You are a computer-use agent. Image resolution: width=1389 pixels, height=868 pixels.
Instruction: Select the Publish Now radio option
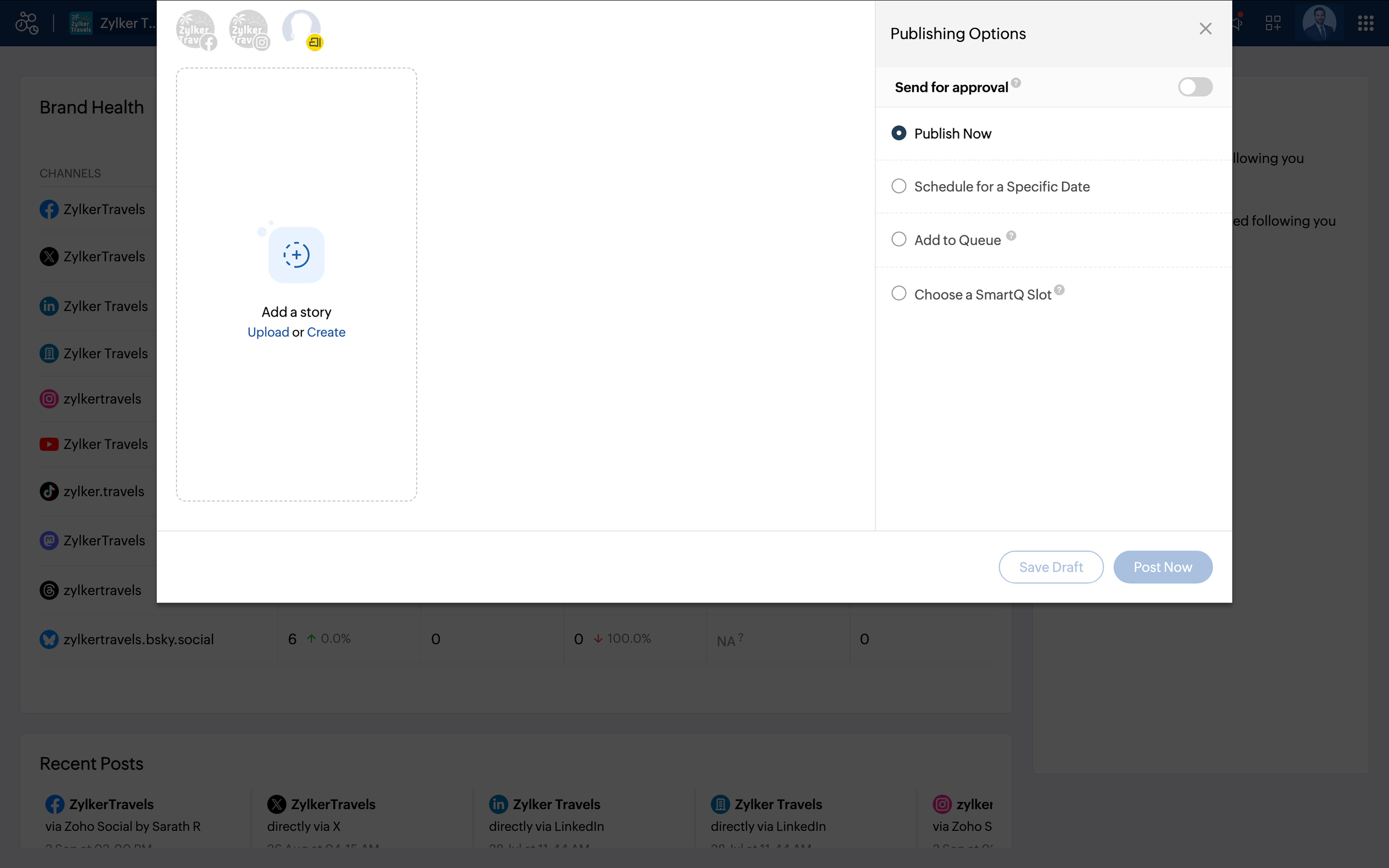click(899, 133)
